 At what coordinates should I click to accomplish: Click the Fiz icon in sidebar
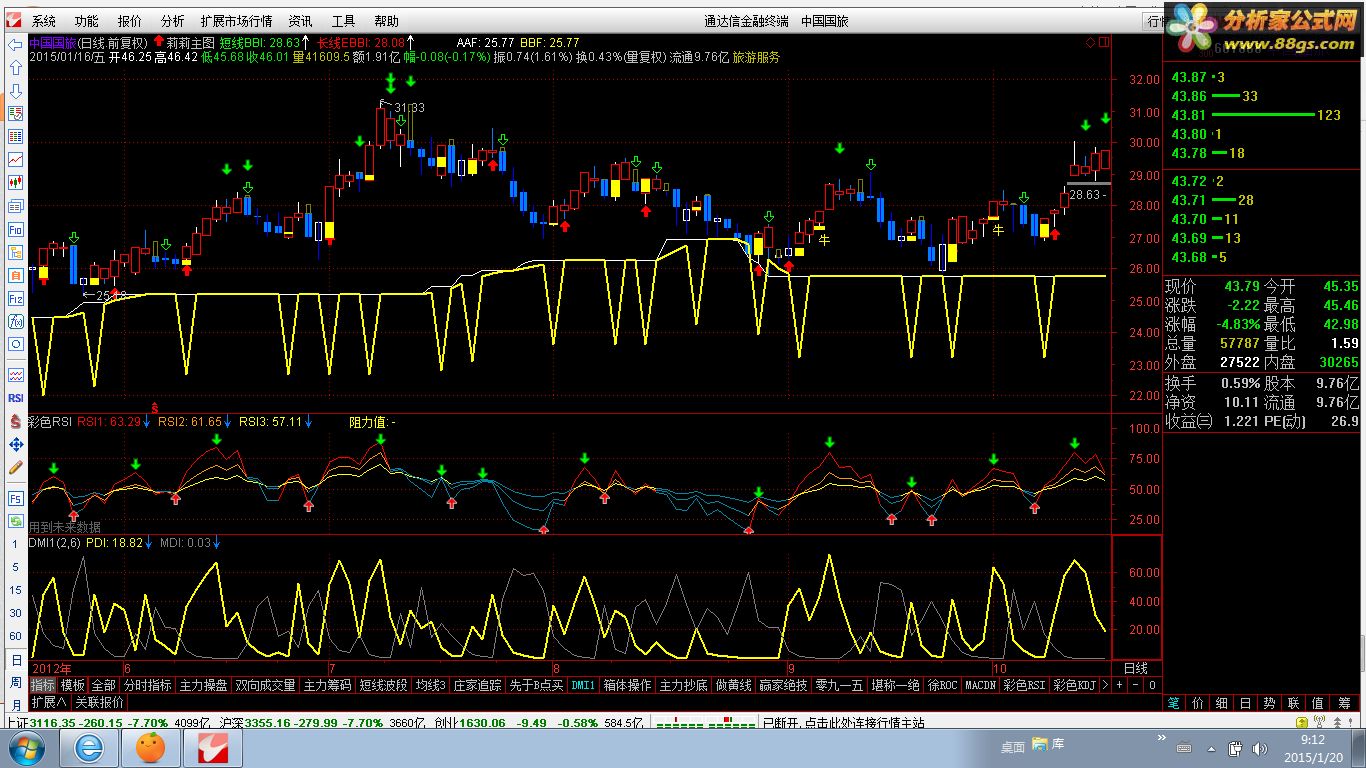(x=15, y=298)
